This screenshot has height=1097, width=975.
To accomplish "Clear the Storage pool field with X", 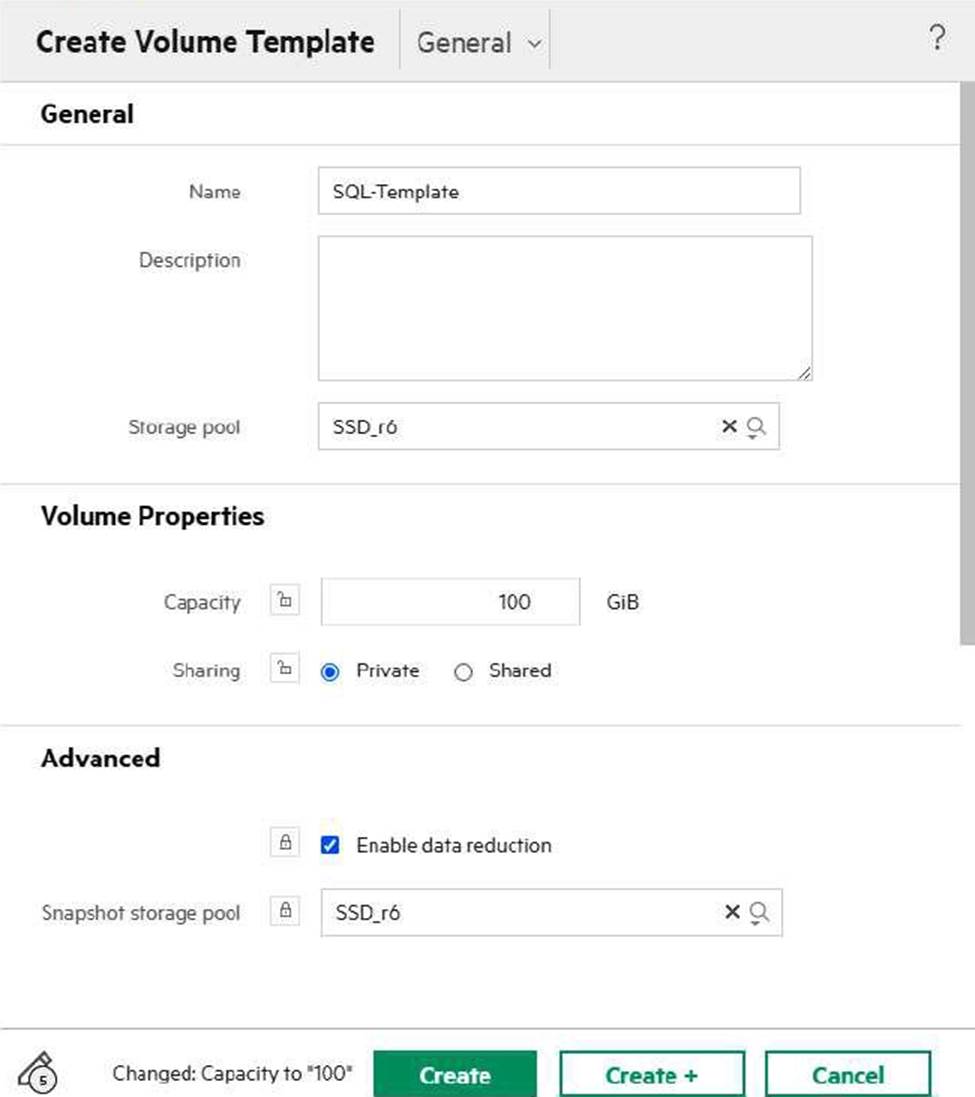I will (x=729, y=425).
